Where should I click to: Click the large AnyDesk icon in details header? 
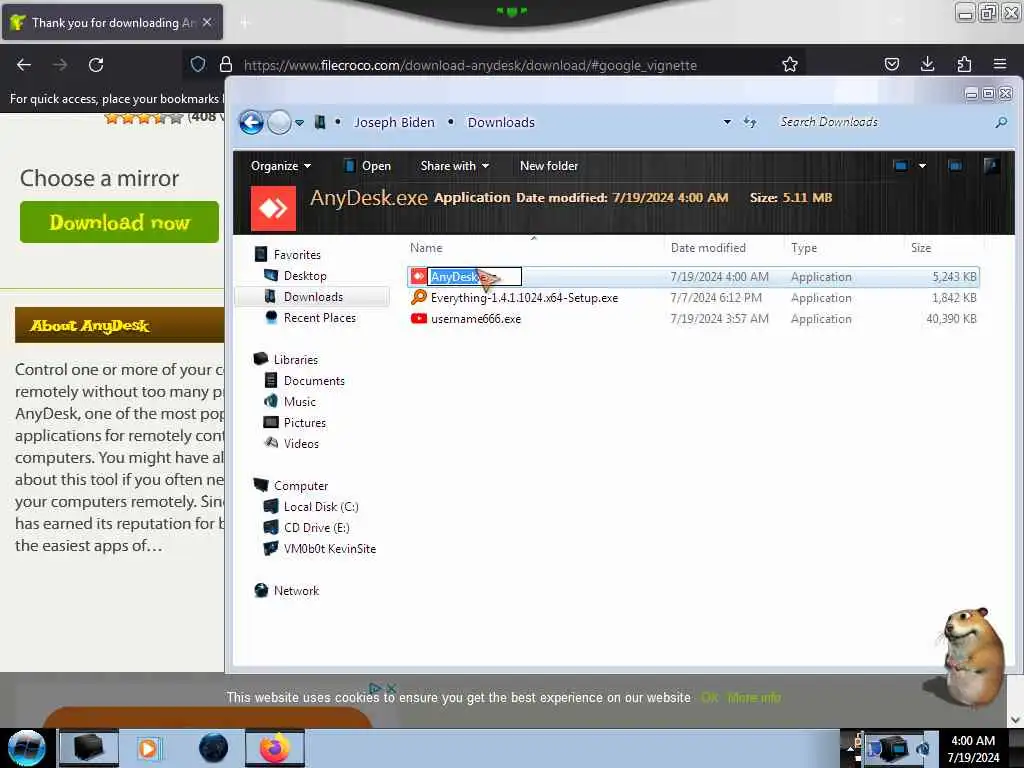pyautogui.click(x=274, y=208)
